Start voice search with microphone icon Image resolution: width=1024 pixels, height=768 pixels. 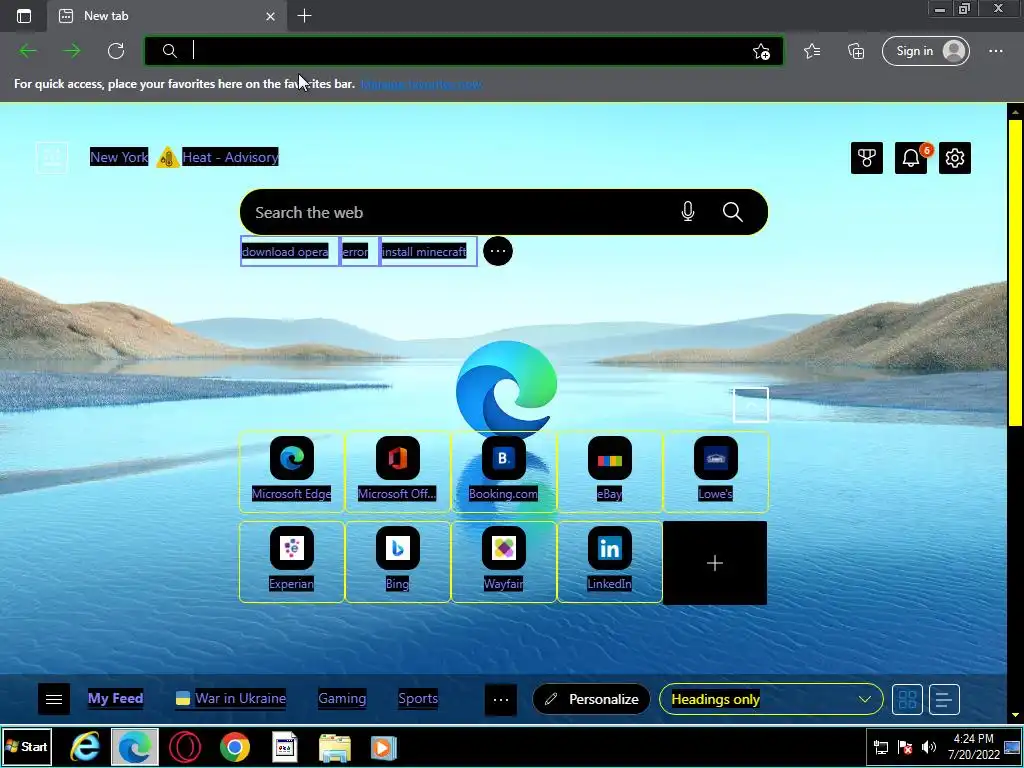(688, 212)
